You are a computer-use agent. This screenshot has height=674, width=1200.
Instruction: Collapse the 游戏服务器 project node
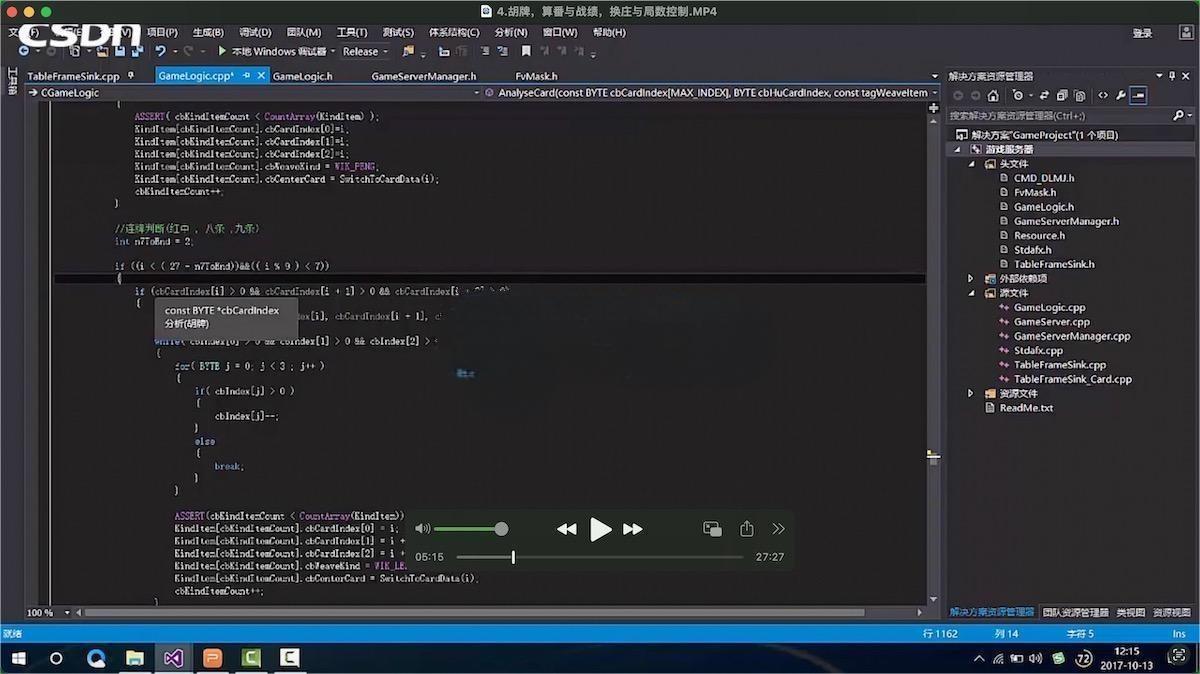click(956, 149)
